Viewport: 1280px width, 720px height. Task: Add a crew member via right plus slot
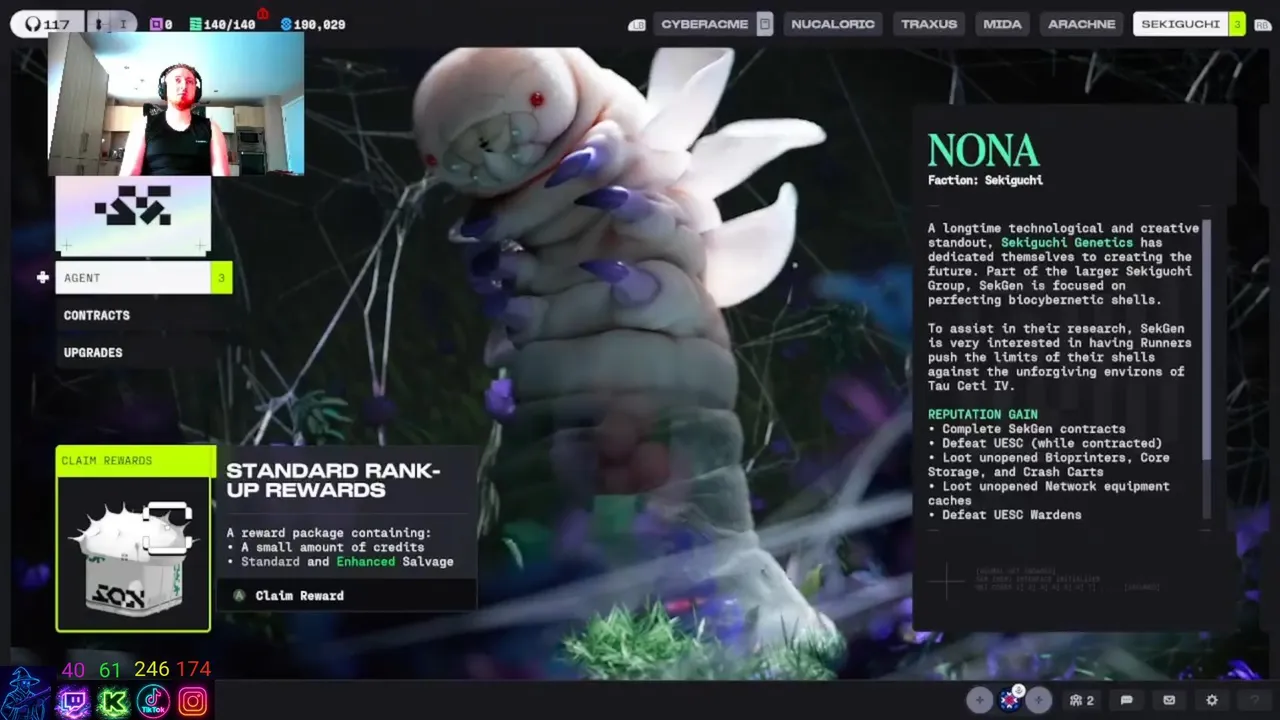click(1039, 700)
